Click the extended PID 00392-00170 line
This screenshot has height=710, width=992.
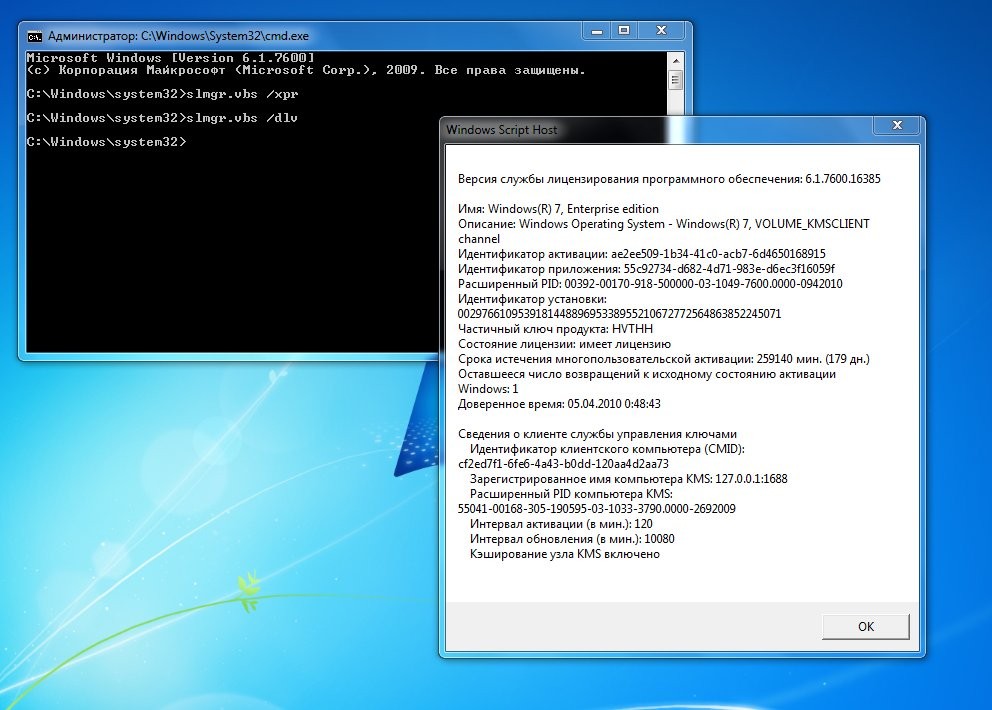tap(650, 284)
